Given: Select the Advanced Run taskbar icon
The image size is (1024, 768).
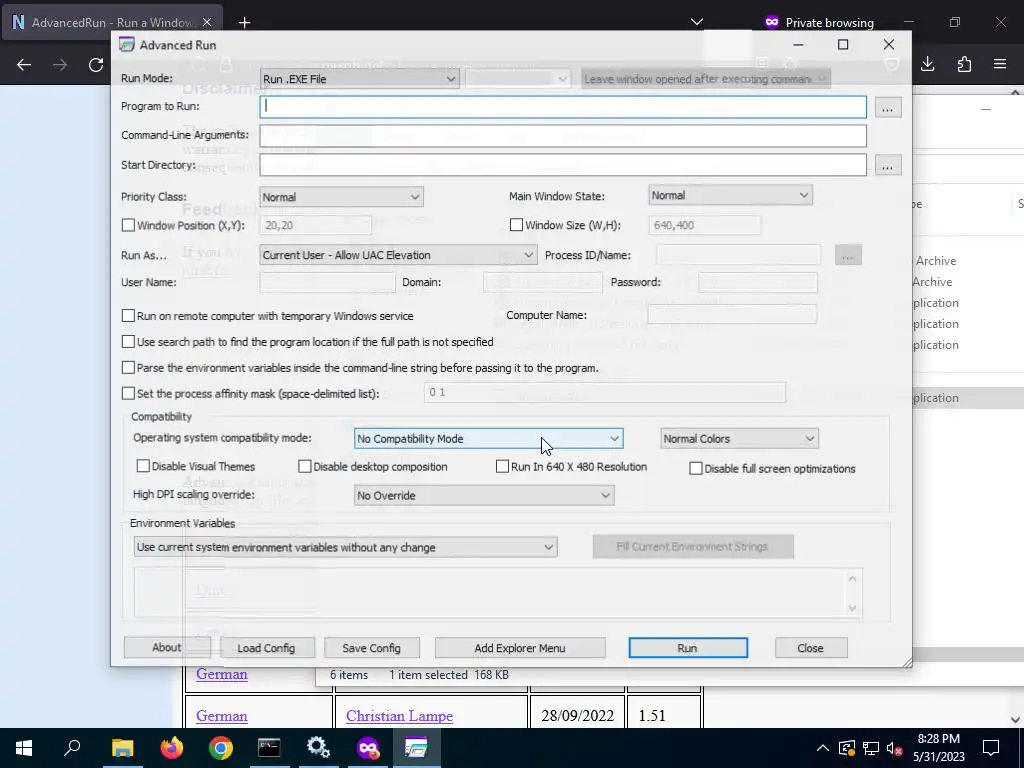Looking at the screenshot, I should [x=416, y=748].
